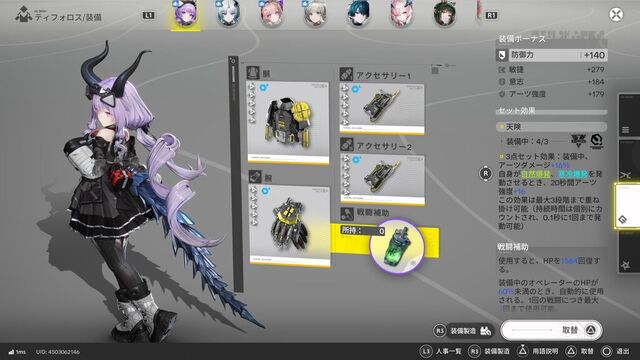
Task: Open the top sidebar tab with list icon
Action: pos(628,116)
